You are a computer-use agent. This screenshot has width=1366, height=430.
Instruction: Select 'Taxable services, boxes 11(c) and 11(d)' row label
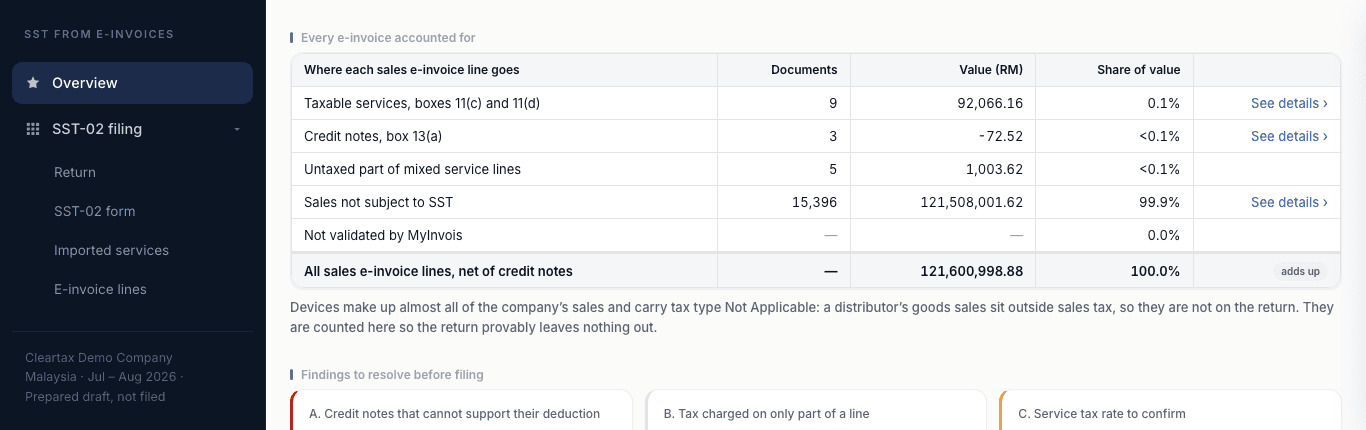(422, 103)
